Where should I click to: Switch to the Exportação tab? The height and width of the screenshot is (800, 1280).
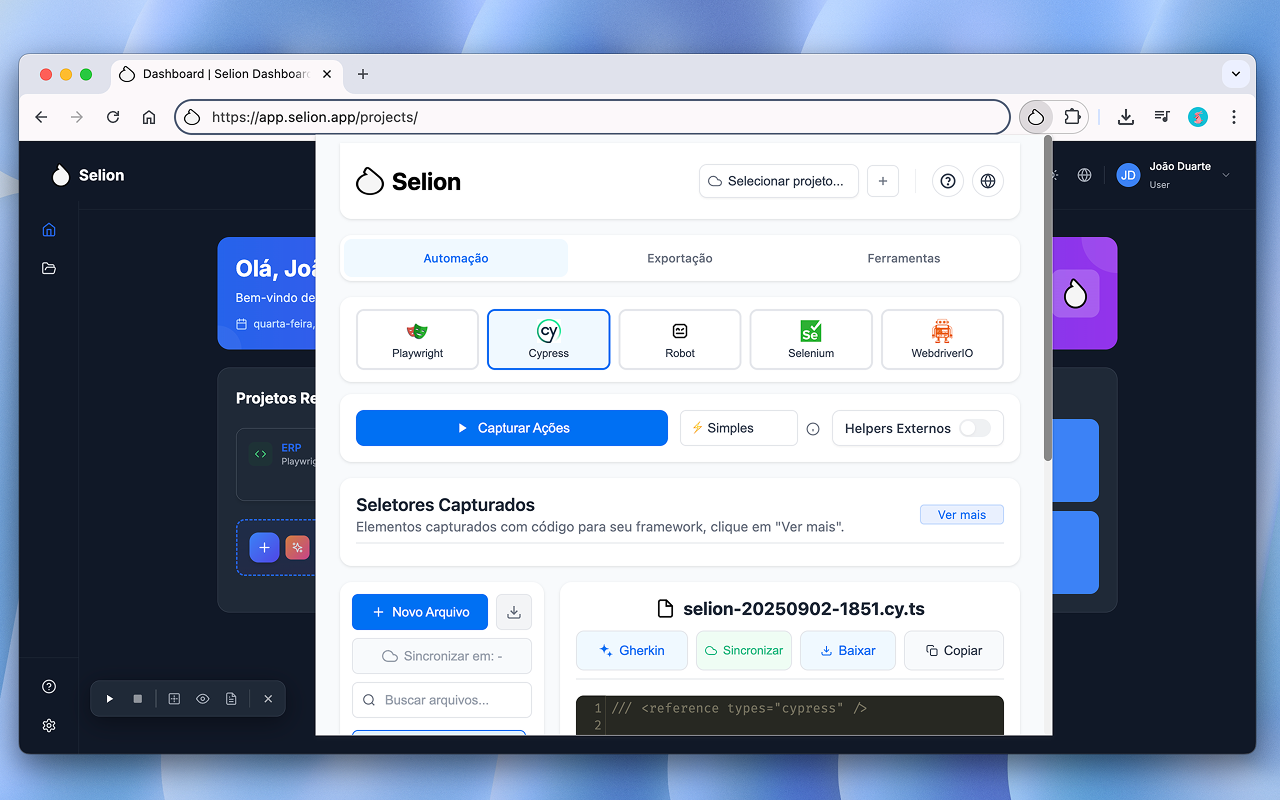coord(679,258)
